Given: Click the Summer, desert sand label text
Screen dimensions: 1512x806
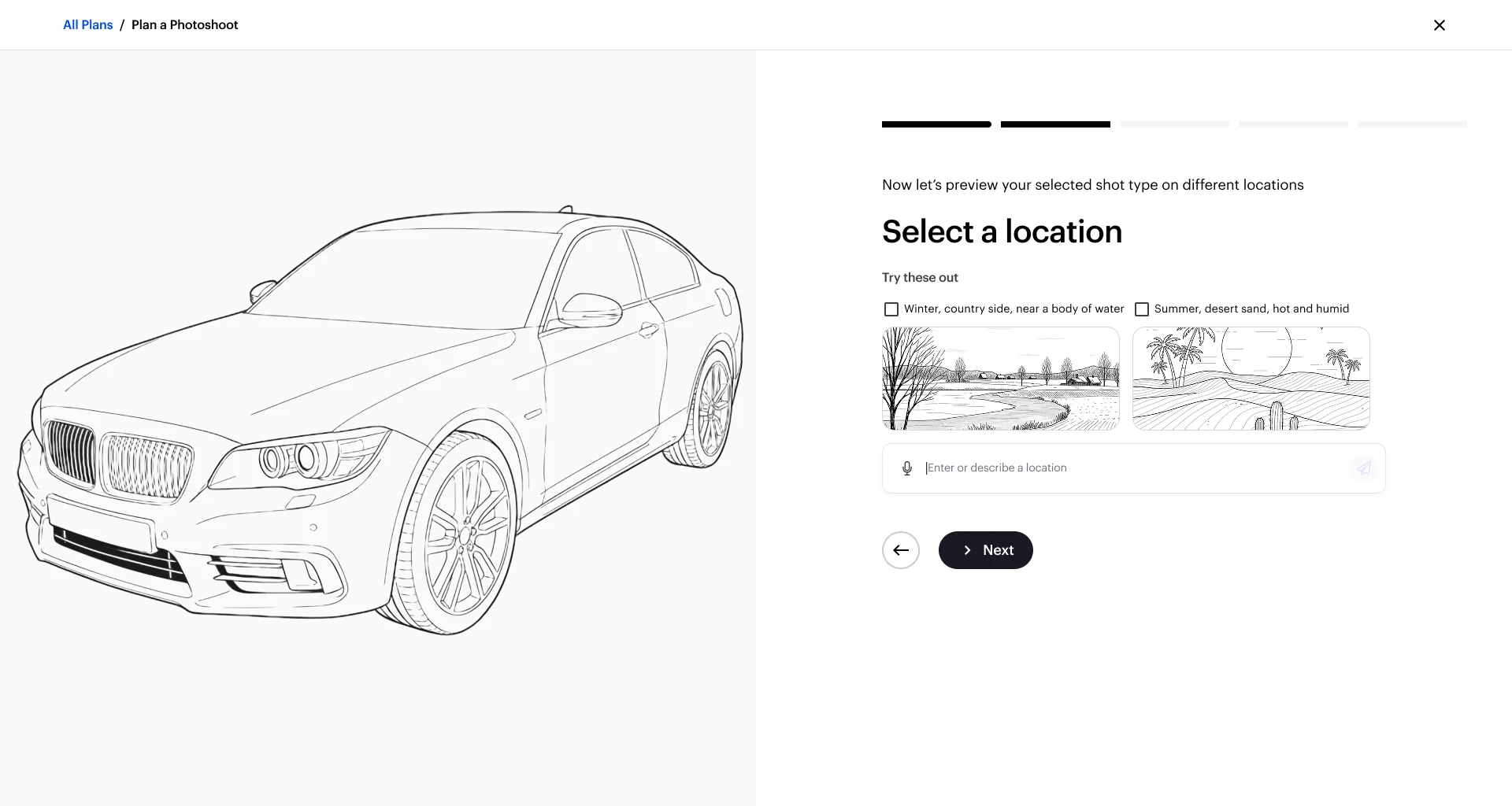Looking at the screenshot, I should point(1252,309).
